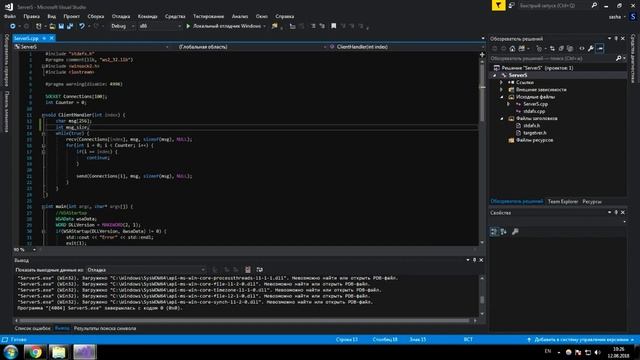Select targetver.h in Solution Explorer

tap(535, 133)
